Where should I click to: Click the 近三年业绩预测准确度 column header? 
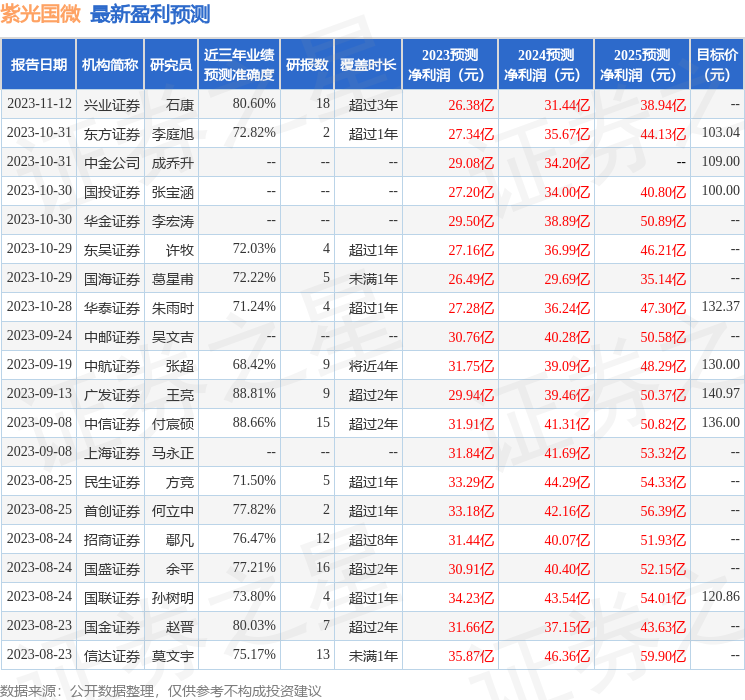239,65
